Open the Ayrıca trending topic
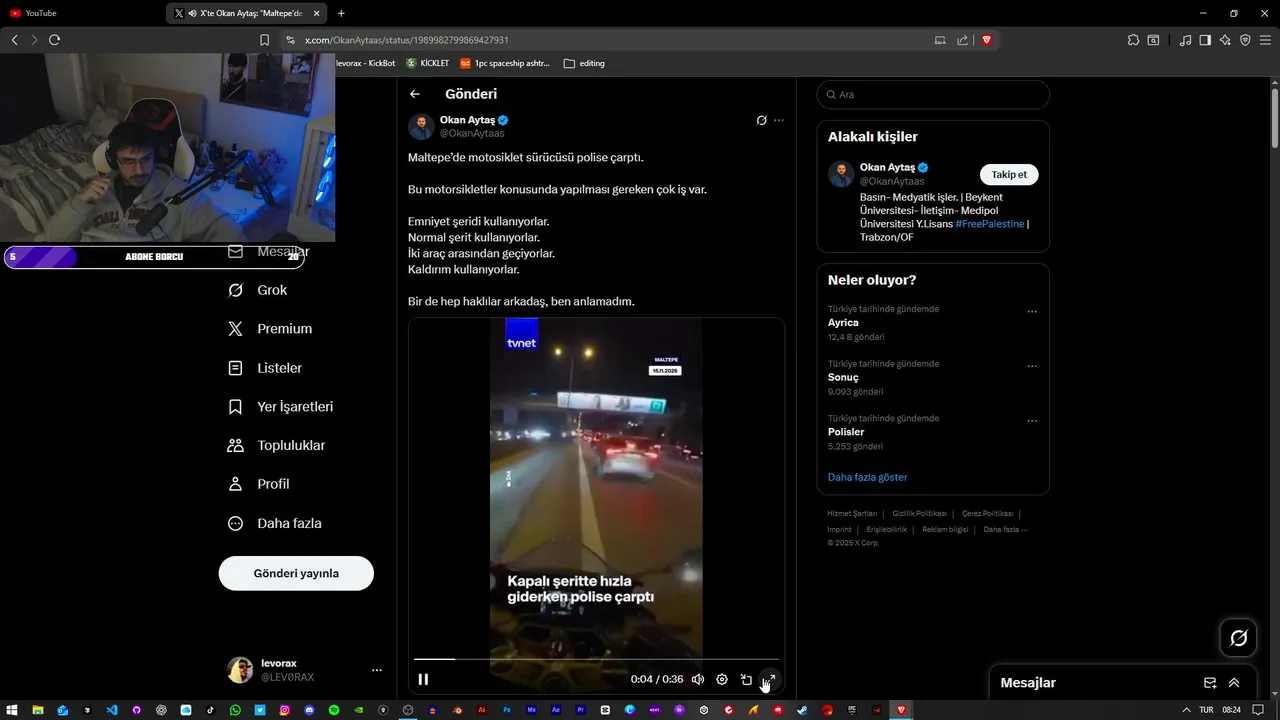Viewport: 1280px width, 720px height. [x=843, y=323]
